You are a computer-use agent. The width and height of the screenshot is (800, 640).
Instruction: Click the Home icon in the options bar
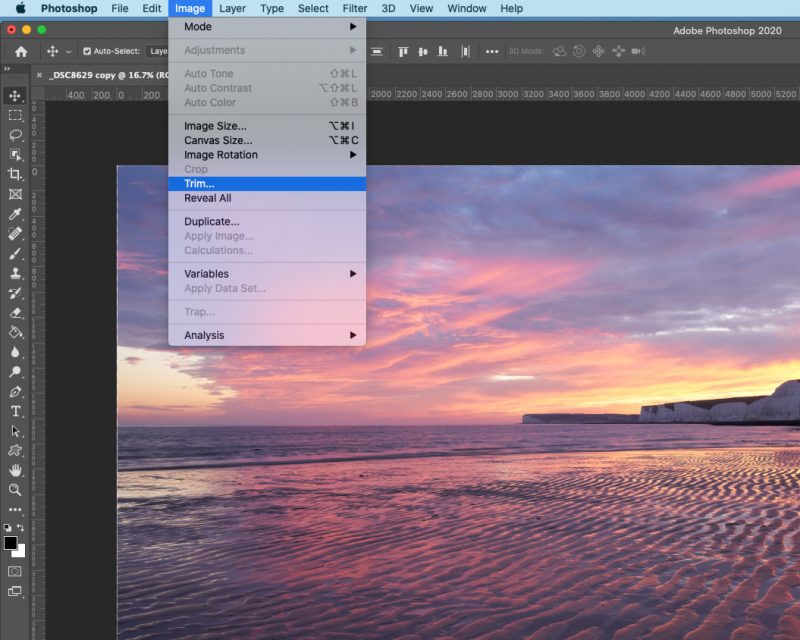(x=22, y=49)
